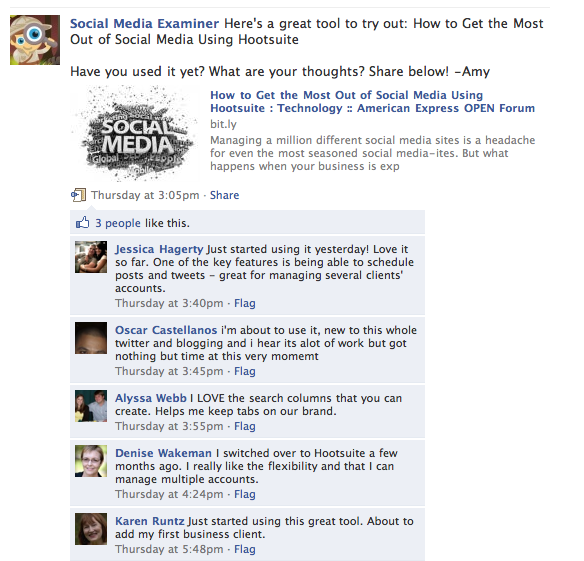Flag Jessica Hagerty's comment
Image resolution: width=584 pixels, height=561 pixels.
(245, 303)
